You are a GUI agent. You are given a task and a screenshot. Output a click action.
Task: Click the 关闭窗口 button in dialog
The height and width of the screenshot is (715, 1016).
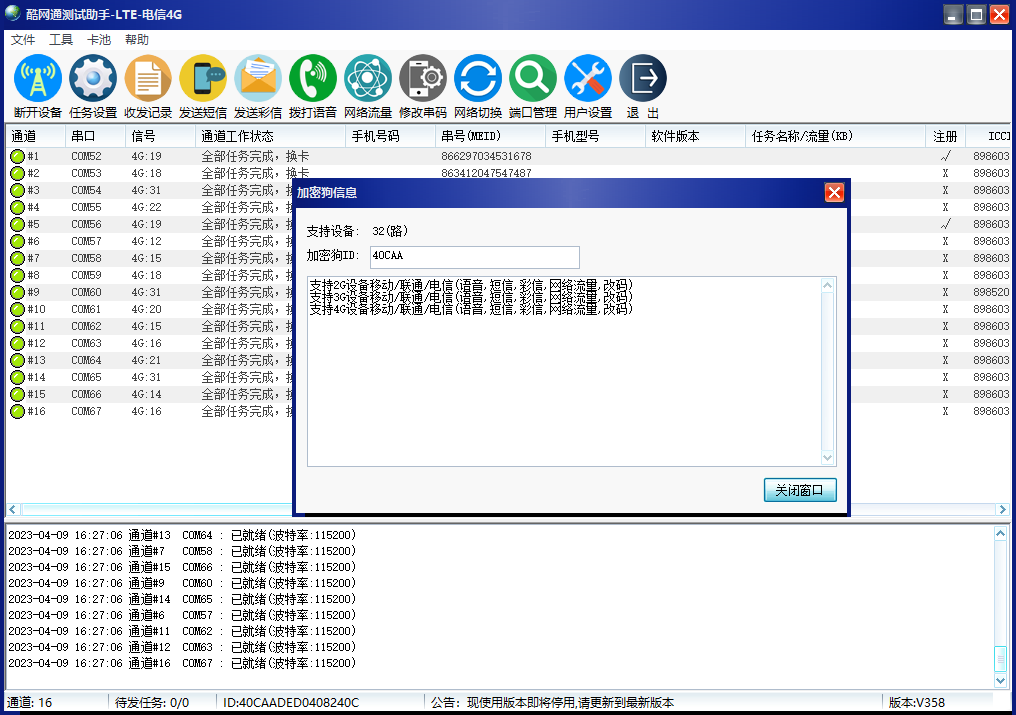point(800,490)
